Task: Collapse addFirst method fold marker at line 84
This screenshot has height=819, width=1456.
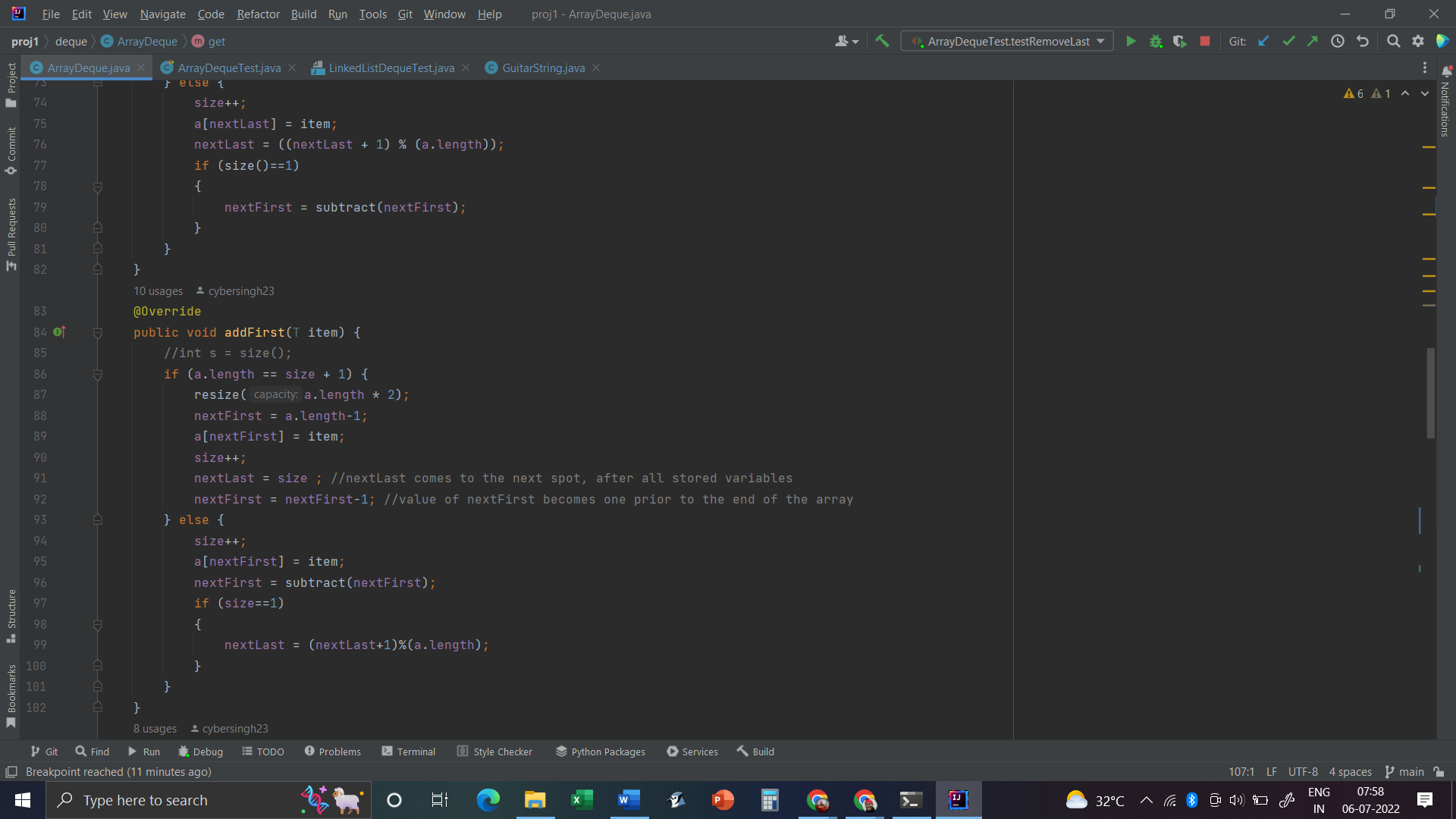Action: [98, 333]
